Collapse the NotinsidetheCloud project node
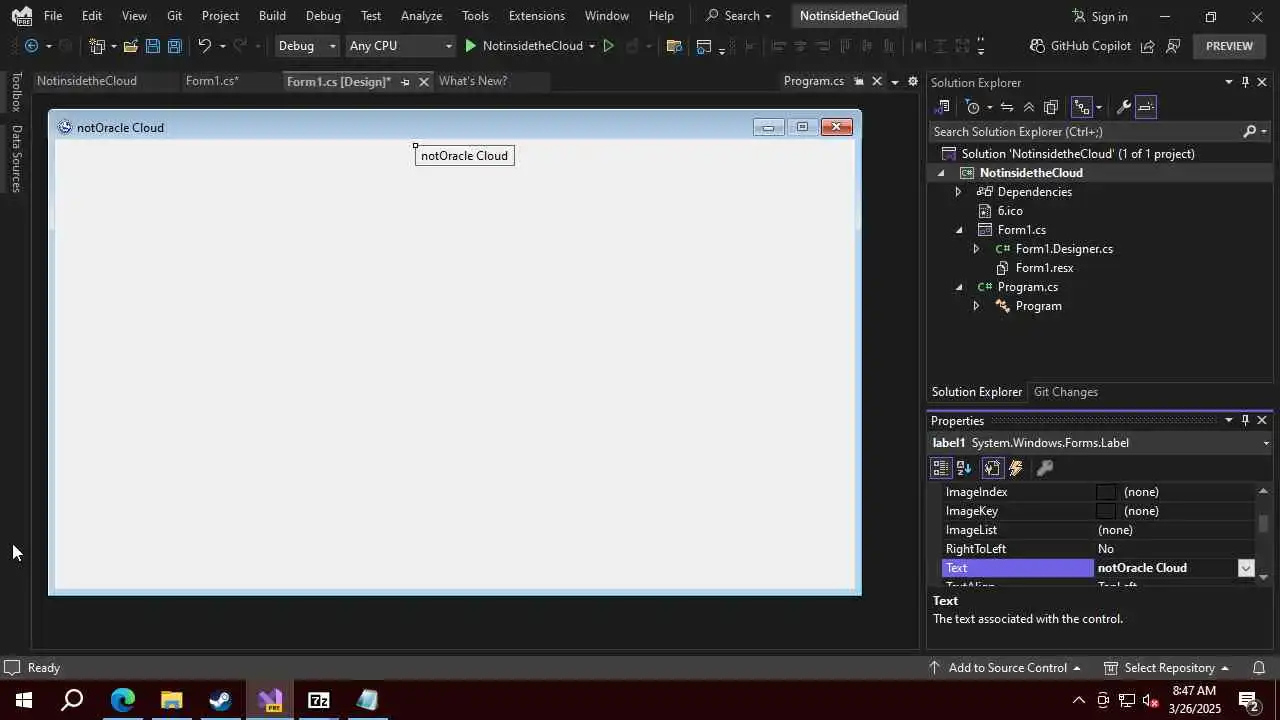 pos(940,173)
